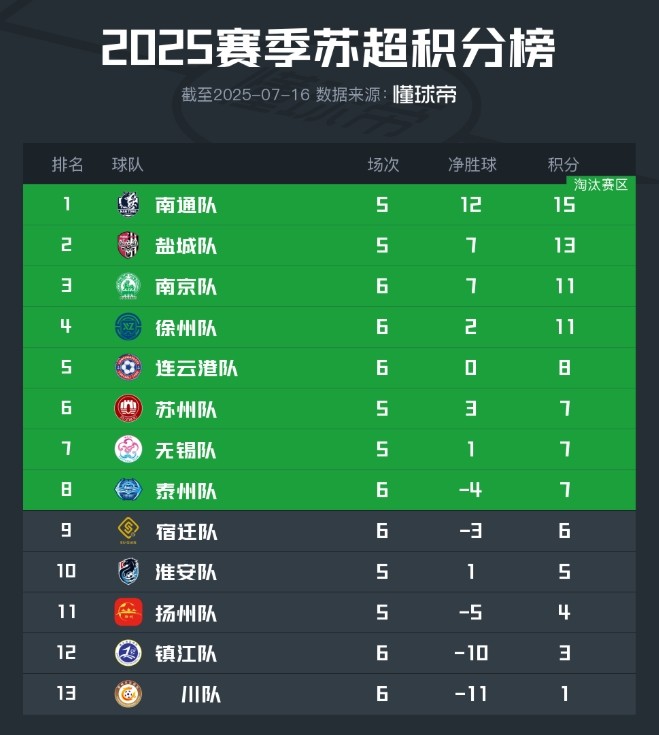The height and width of the screenshot is (735, 659).
Task: Click the 南通队 team logo
Action: tap(129, 205)
